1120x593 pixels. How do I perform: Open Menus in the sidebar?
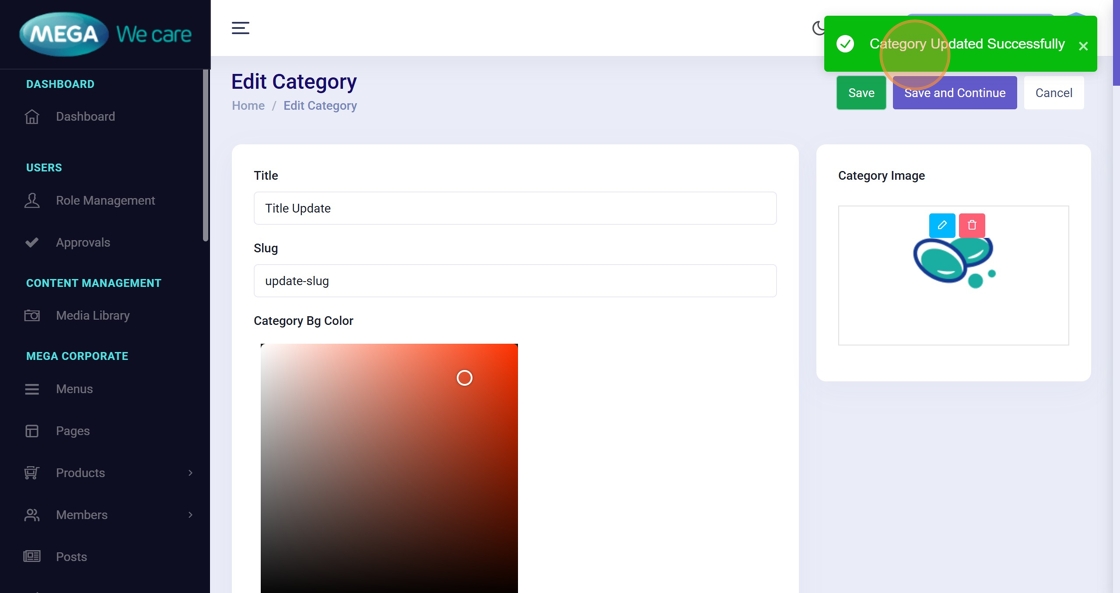pos(74,389)
